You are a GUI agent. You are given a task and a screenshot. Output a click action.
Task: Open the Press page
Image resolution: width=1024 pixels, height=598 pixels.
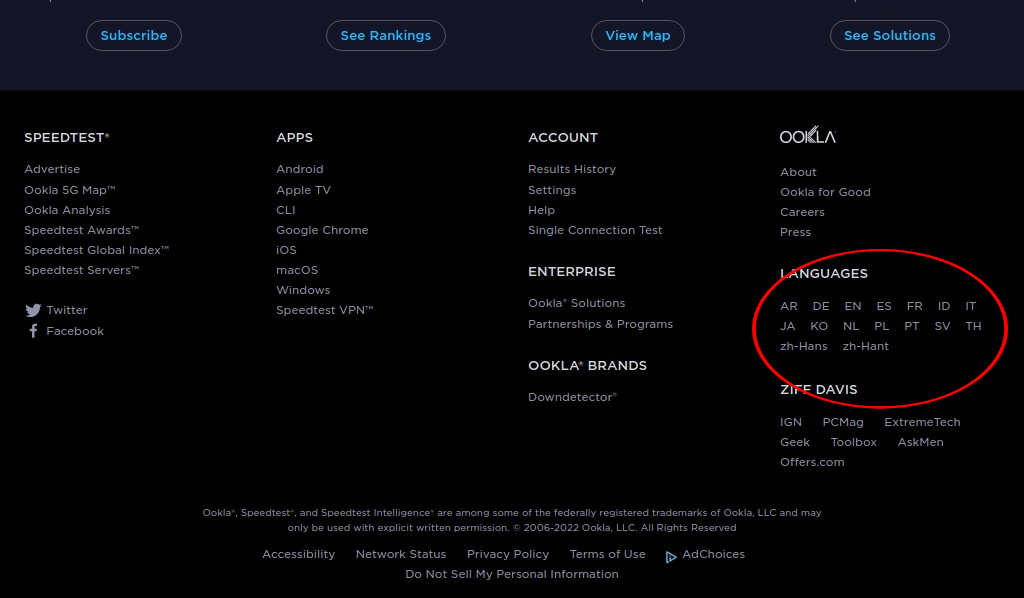coord(795,232)
